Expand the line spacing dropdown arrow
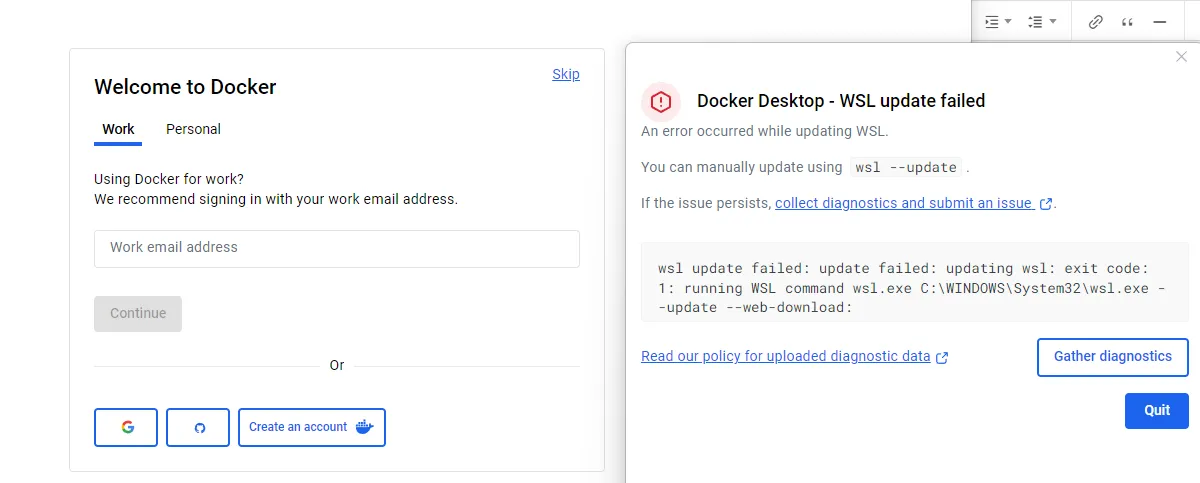Image resolution: width=1200 pixels, height=483 pixels. coord(1053,21)
